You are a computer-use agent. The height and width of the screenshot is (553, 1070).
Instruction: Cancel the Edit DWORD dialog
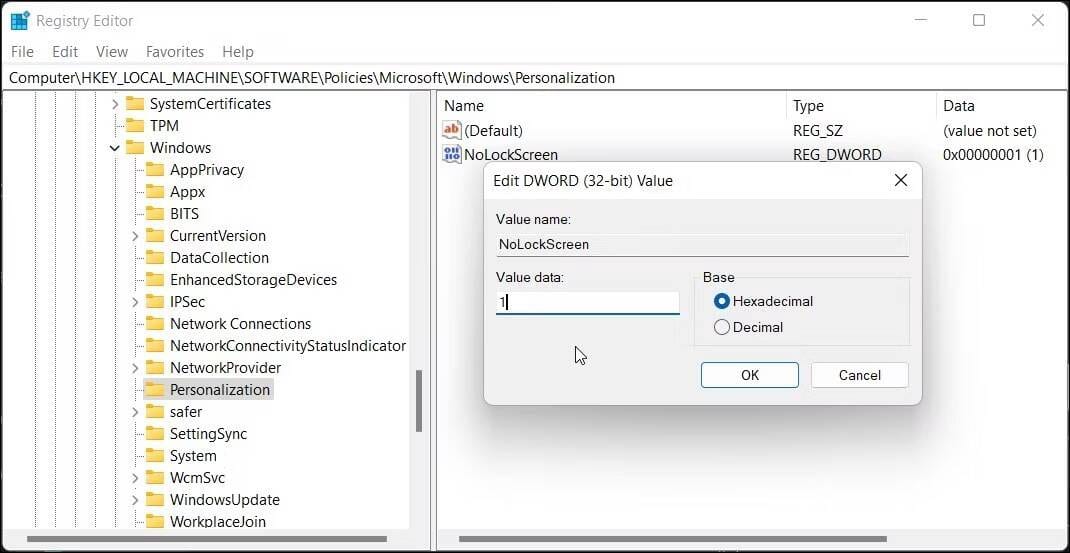(x=859, y=375)
